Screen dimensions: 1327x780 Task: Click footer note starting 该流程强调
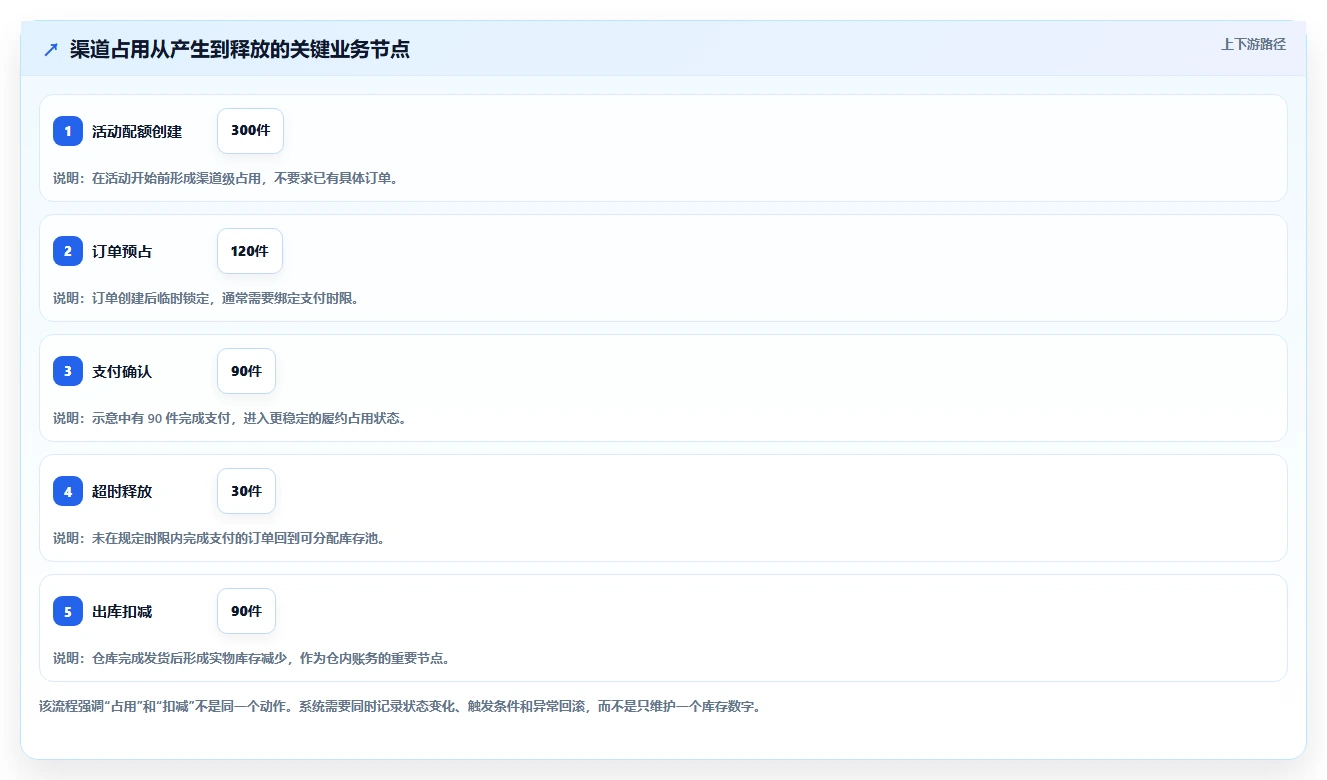pos(403,706)
